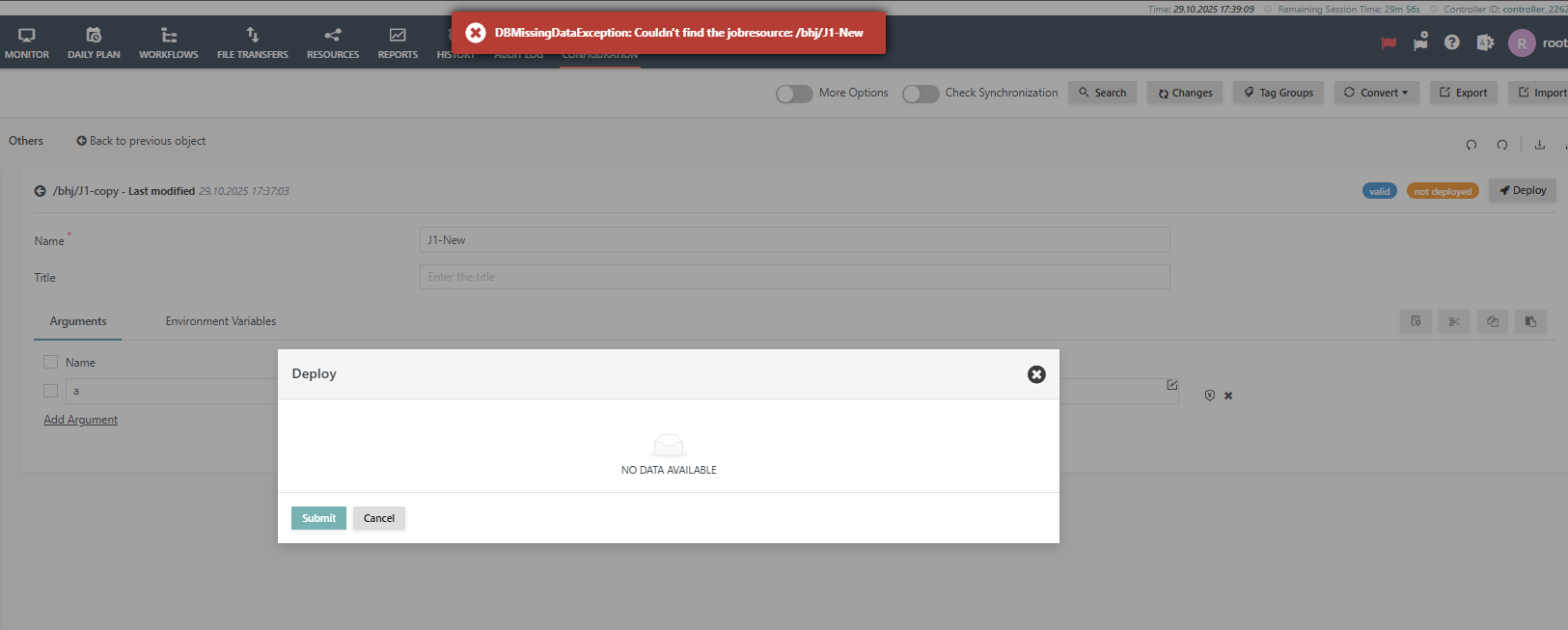
Task: Click the undo arrow icon
Action: 1472,145
